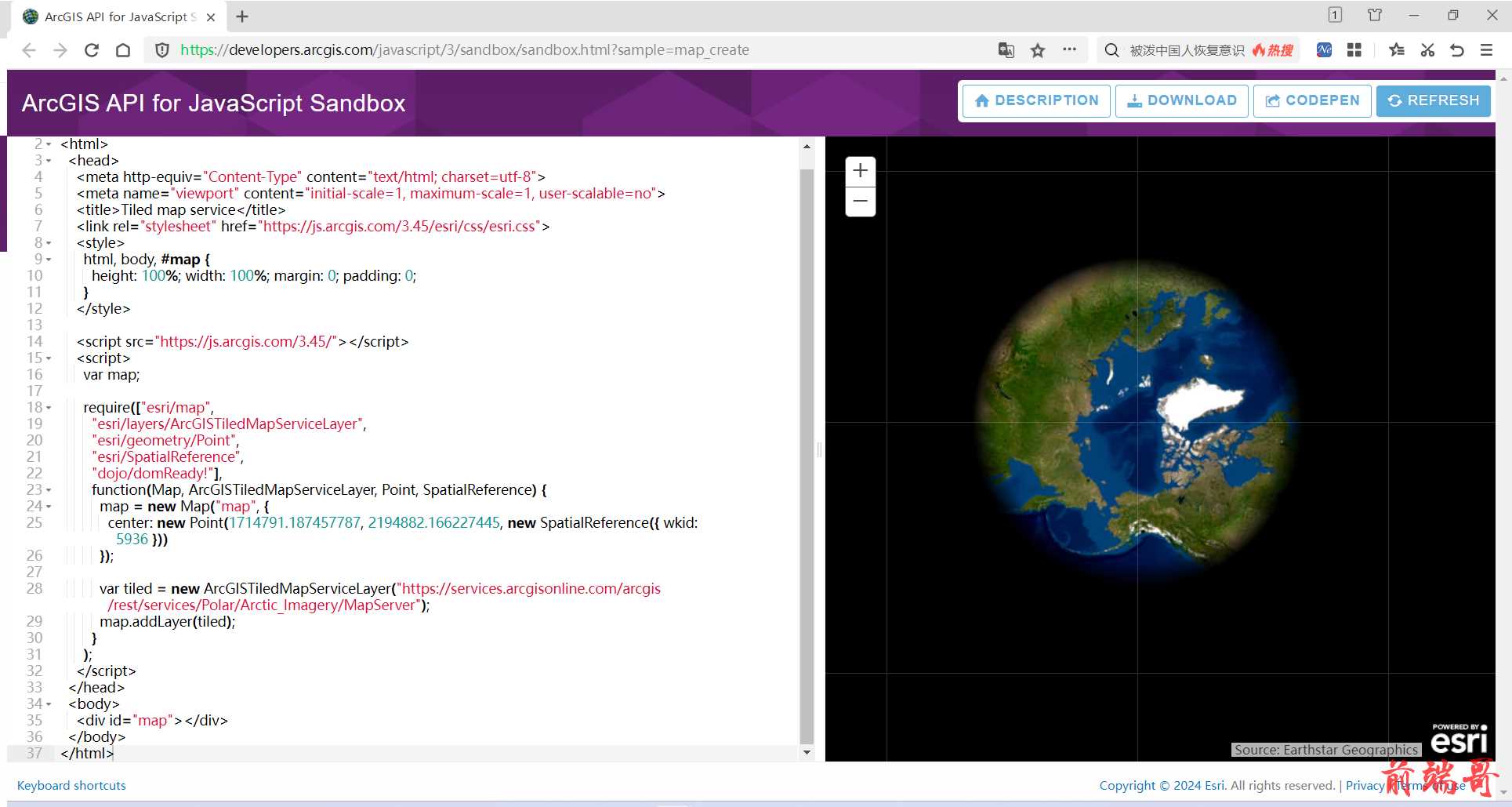Collapse the style fold on line 8

49,243
